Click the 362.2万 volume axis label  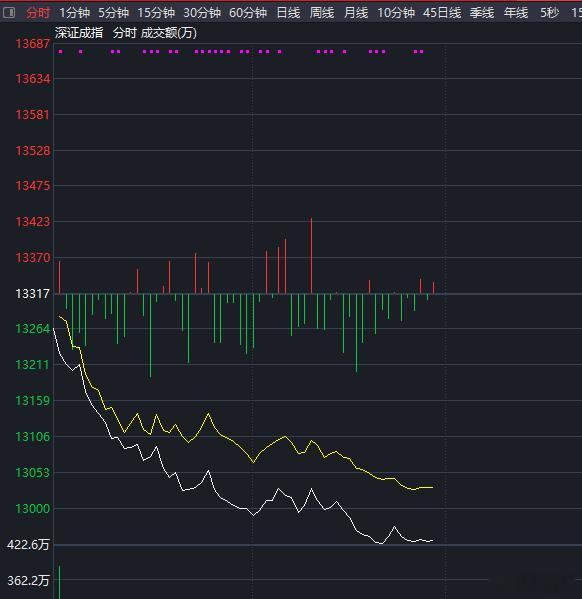click(x=28, y=581)
